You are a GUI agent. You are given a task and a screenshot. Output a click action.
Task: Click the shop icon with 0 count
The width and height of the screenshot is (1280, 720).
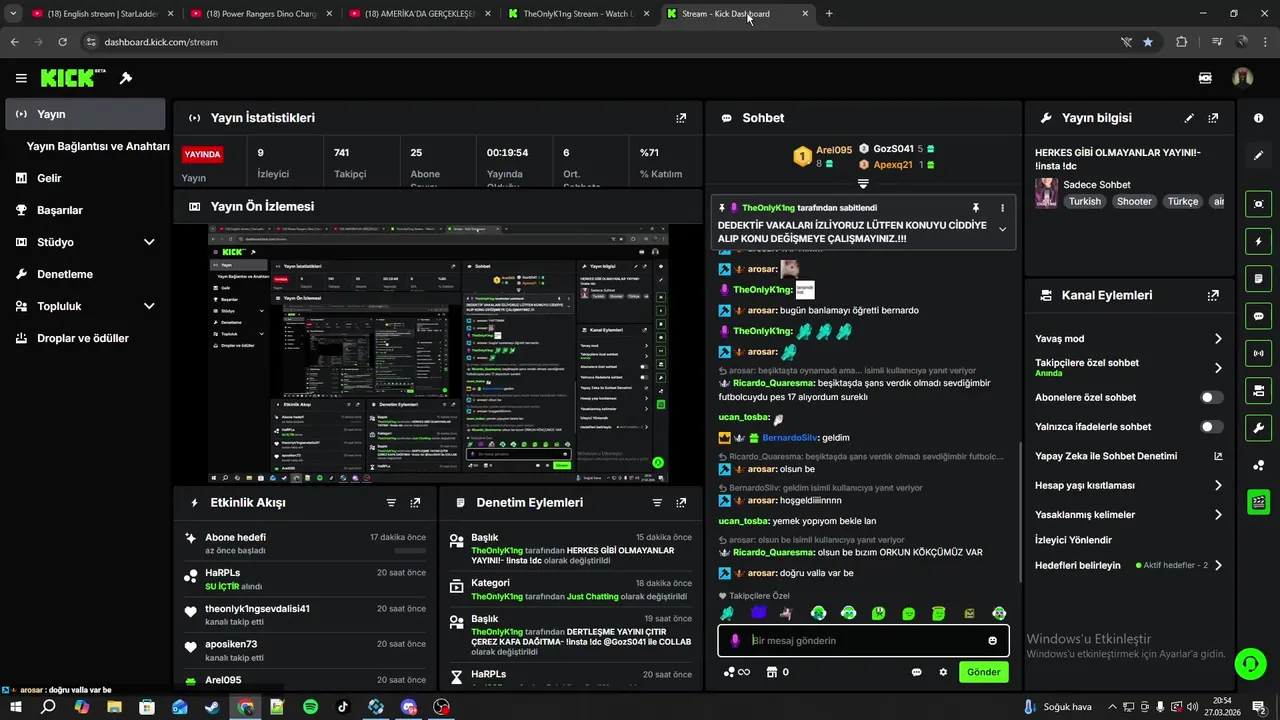[777, 672]
